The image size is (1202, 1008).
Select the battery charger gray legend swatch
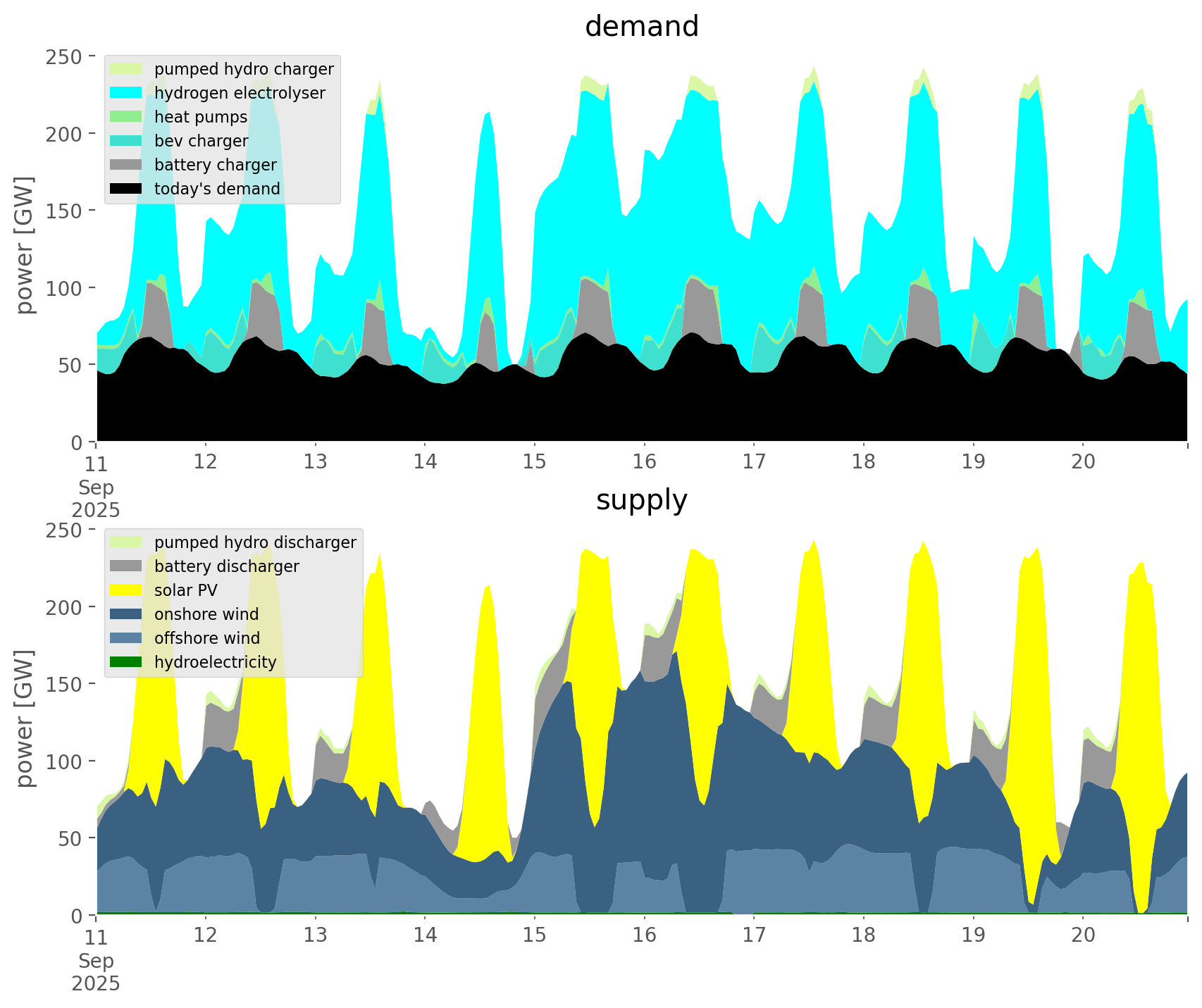point(127,165)
